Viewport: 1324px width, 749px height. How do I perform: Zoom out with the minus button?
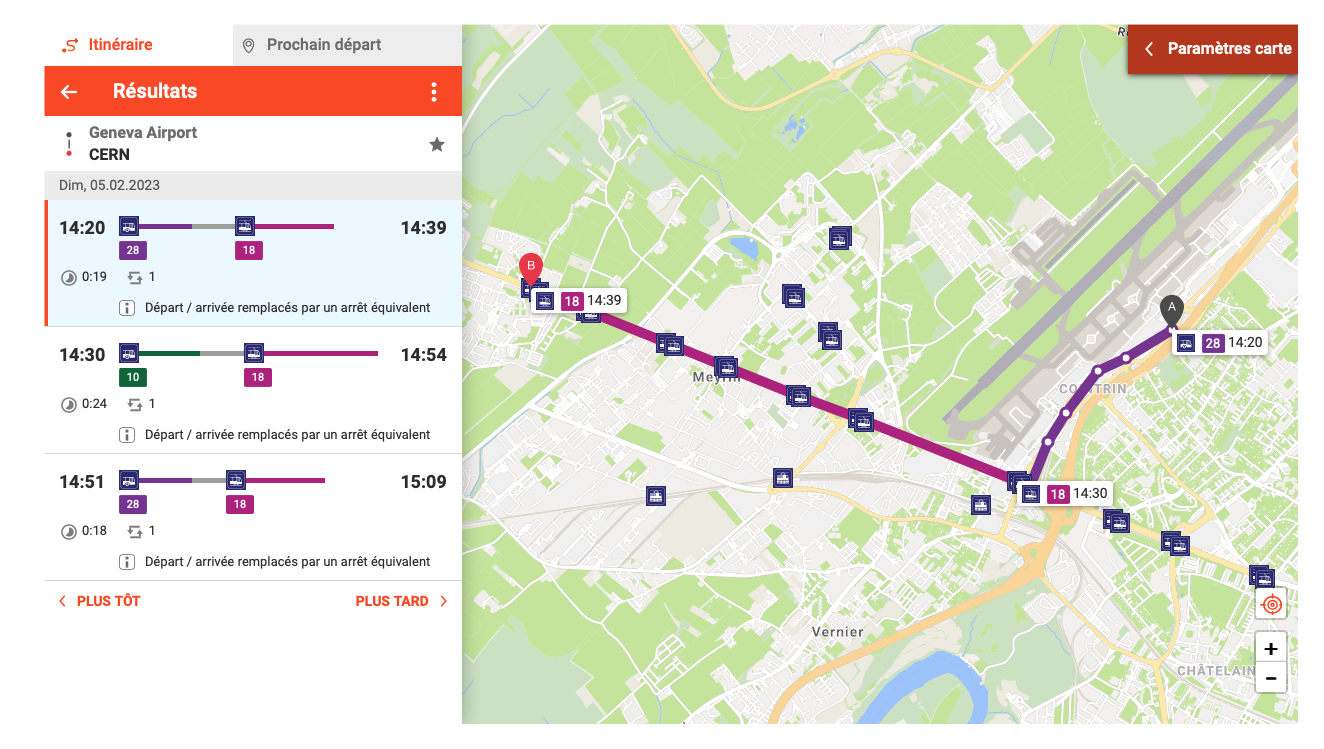click(1271, 678)
